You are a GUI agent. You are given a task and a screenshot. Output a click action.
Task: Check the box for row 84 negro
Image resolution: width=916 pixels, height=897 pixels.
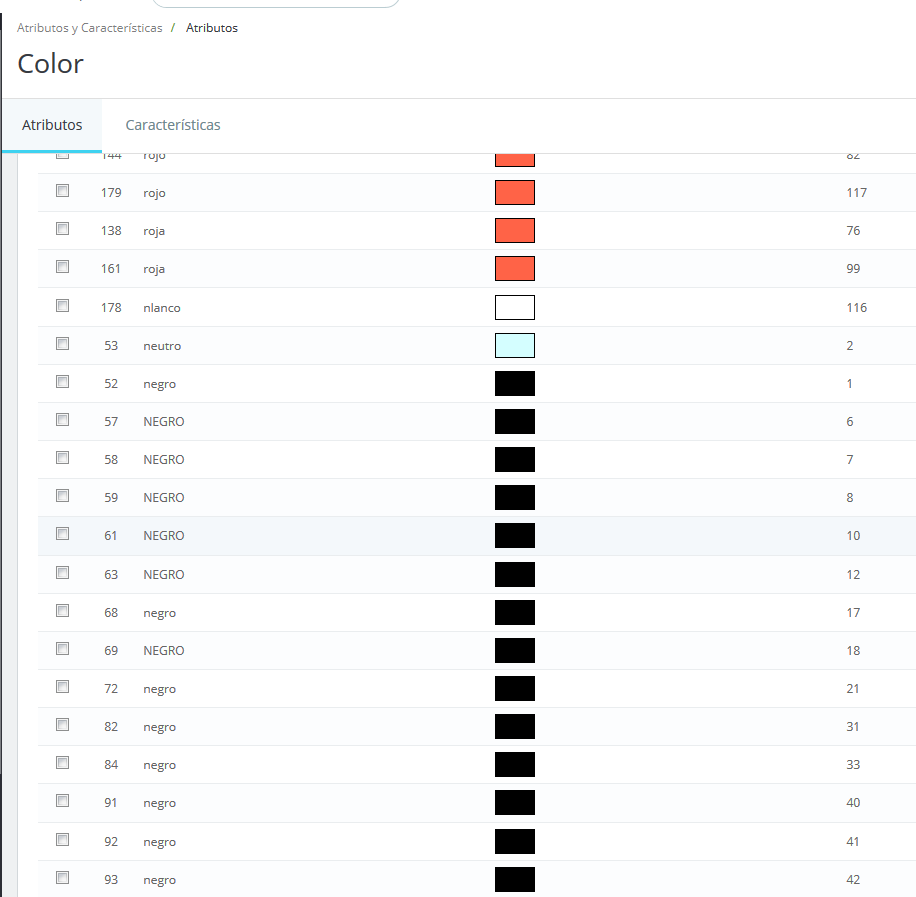pos(63,763)
